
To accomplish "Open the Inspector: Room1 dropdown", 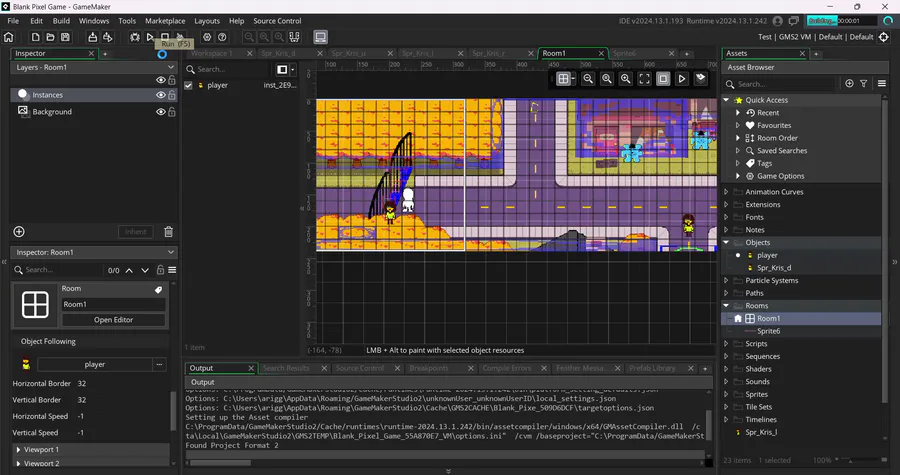I will coord(170,252).
